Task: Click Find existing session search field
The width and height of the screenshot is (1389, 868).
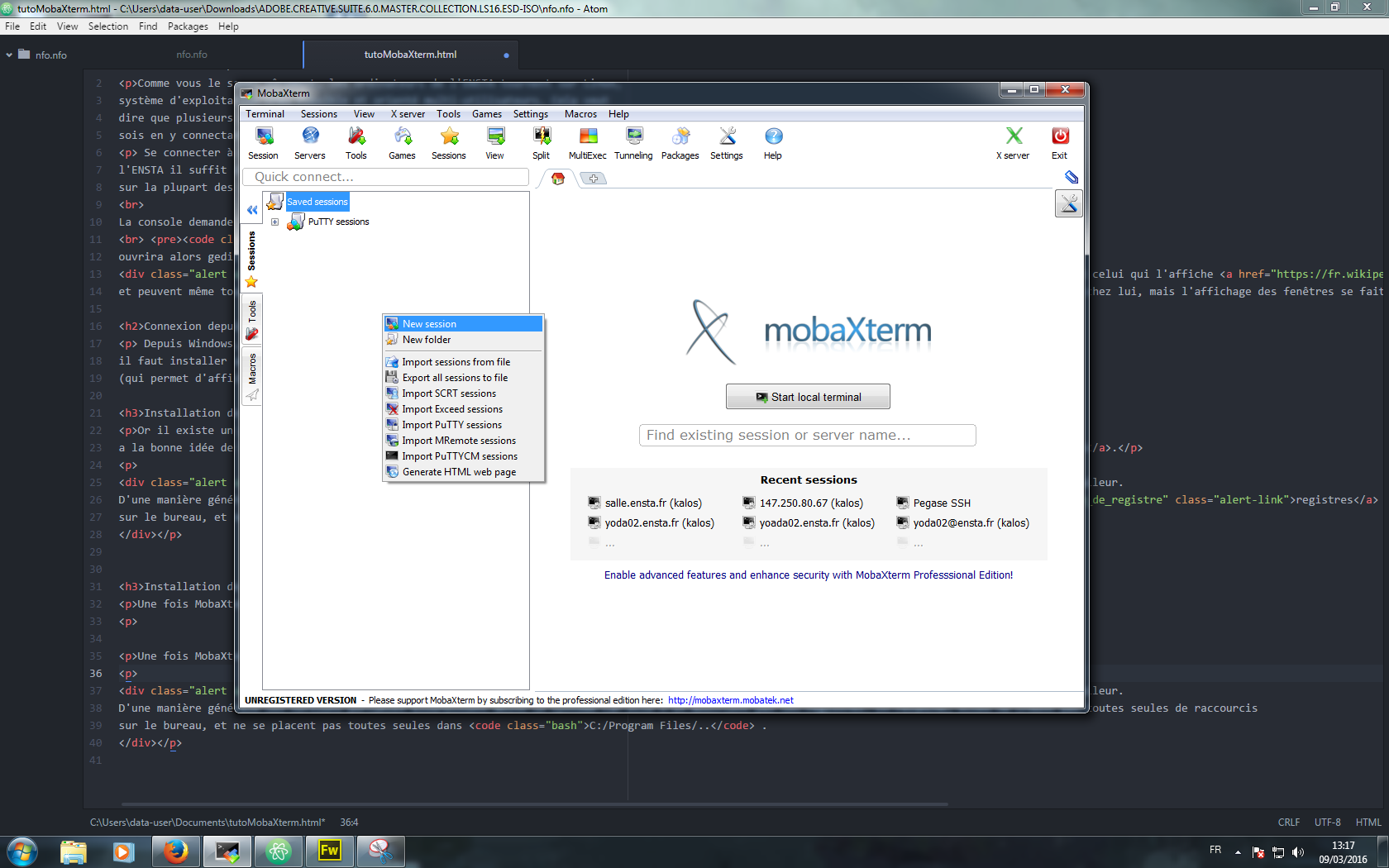Action: point(808,436)
